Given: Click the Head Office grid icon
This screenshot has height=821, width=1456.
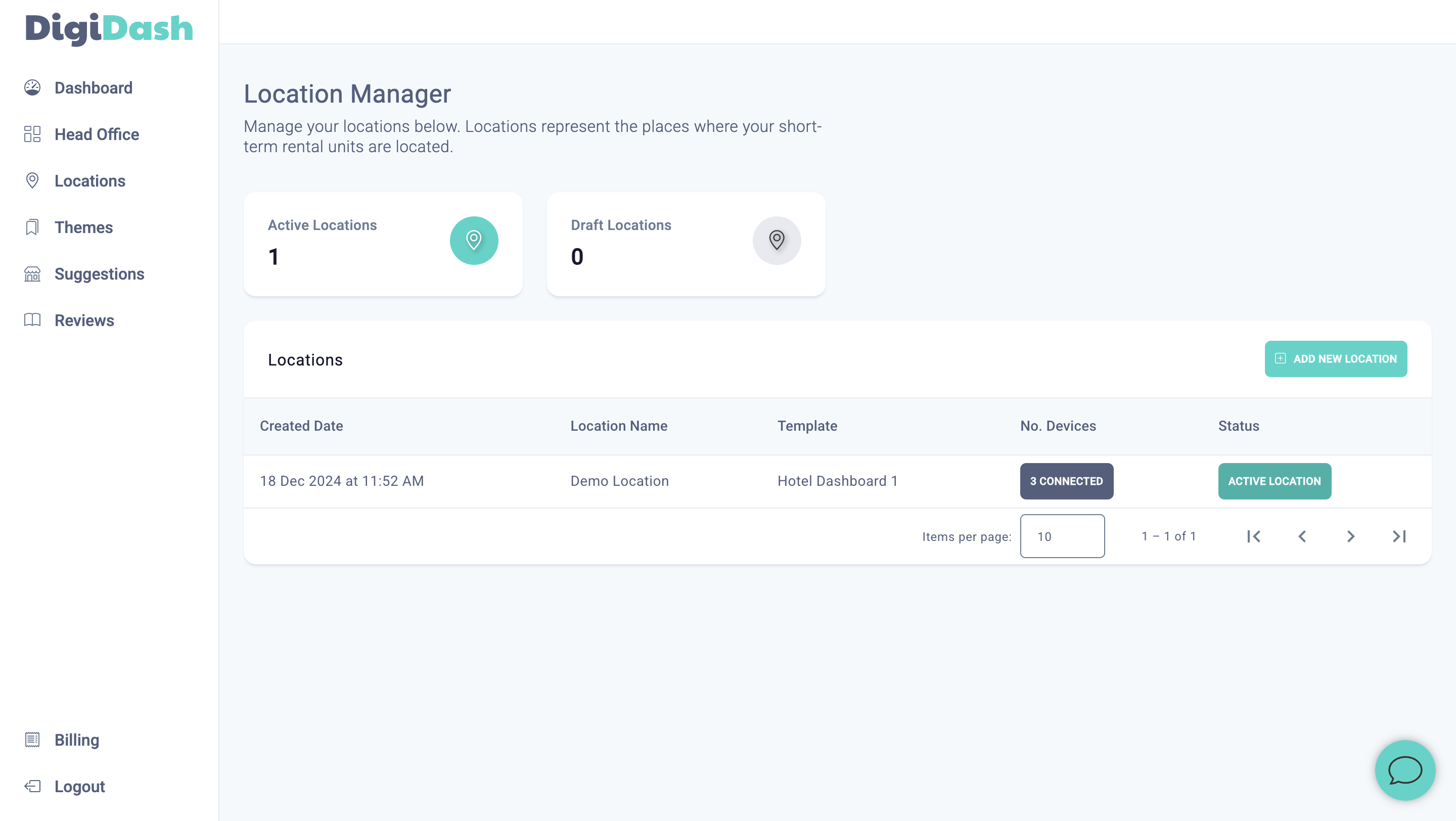Looking at the screenshot, I should pos(32,134).
